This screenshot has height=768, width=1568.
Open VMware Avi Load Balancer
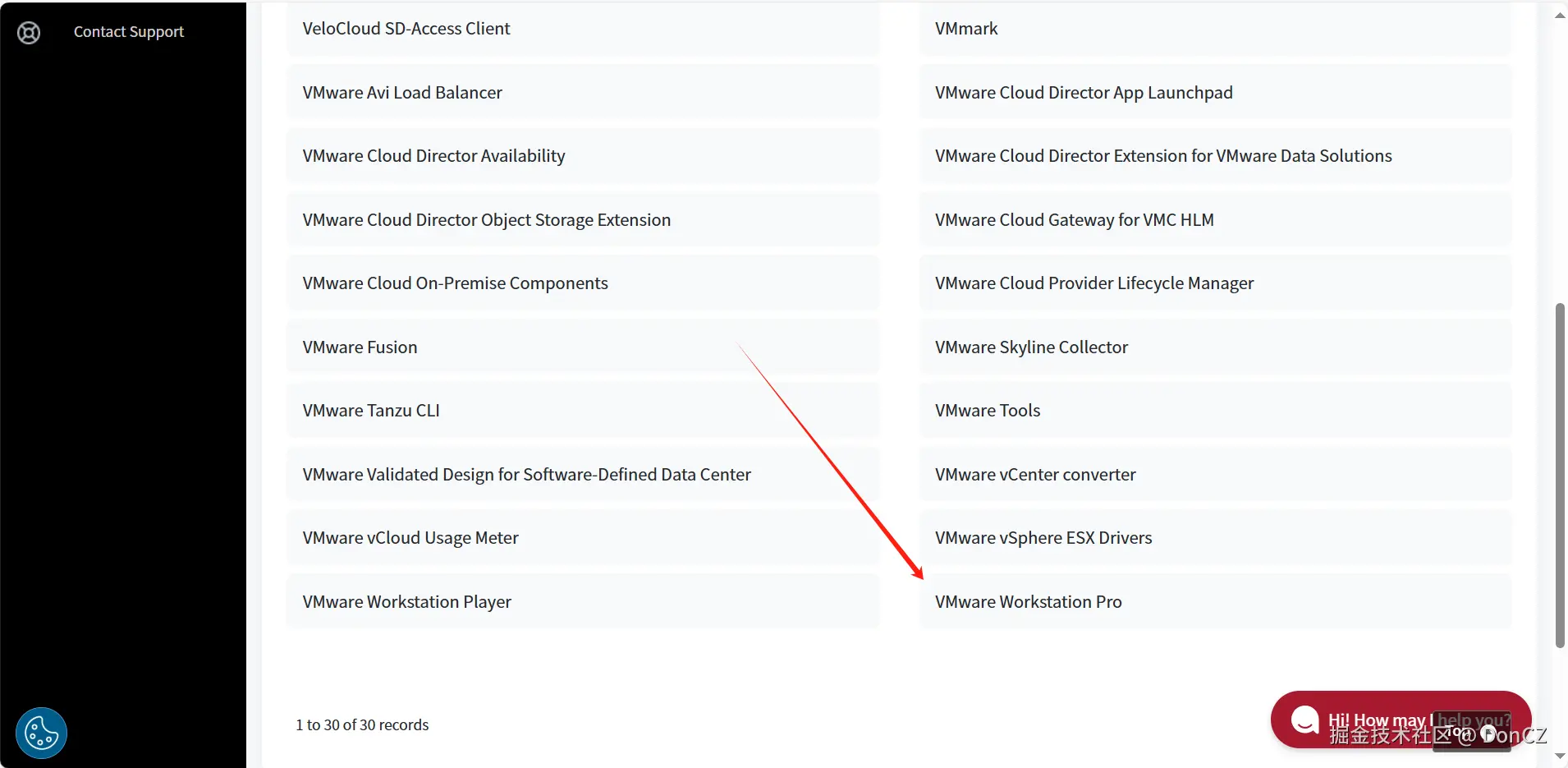pos(401,93)
